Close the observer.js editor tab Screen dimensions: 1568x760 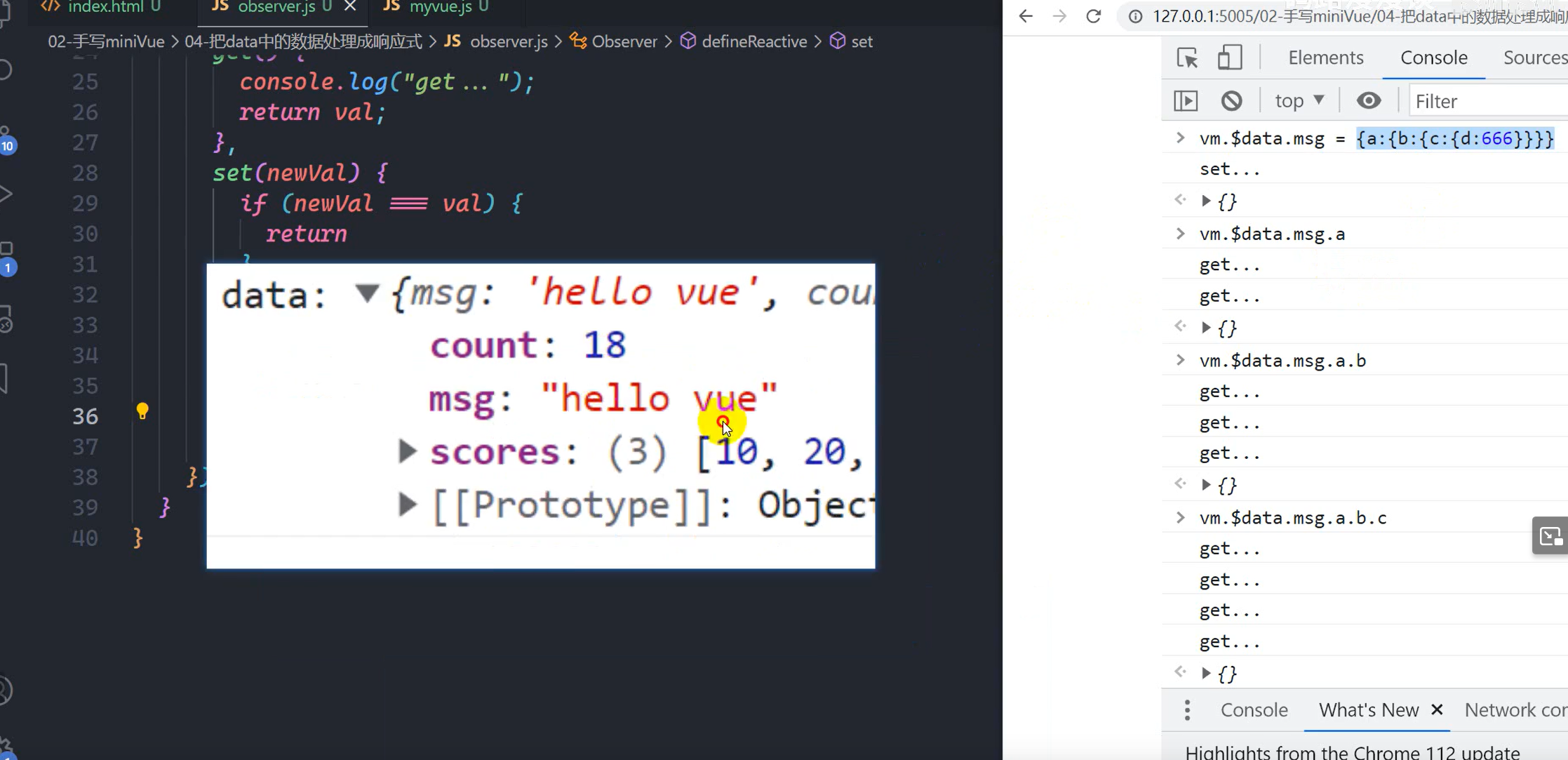[350, 7]
